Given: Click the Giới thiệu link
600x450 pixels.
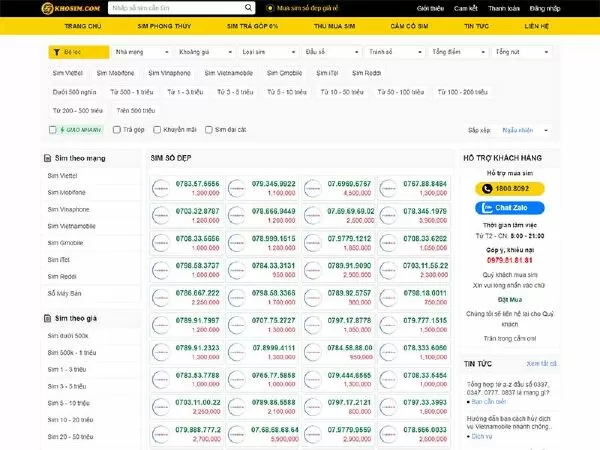Looking at the screenshot, I should pyautogui.click(x=430, y=8).
